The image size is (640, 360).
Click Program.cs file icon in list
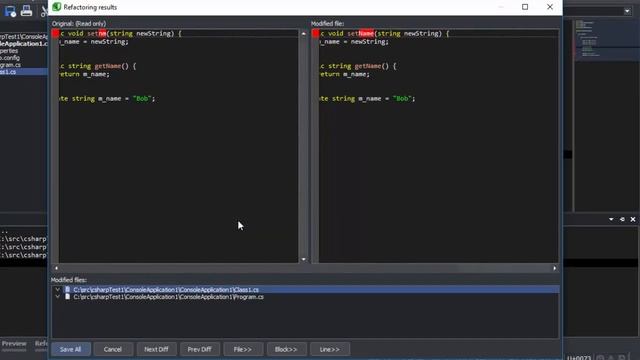click(68, 297)
